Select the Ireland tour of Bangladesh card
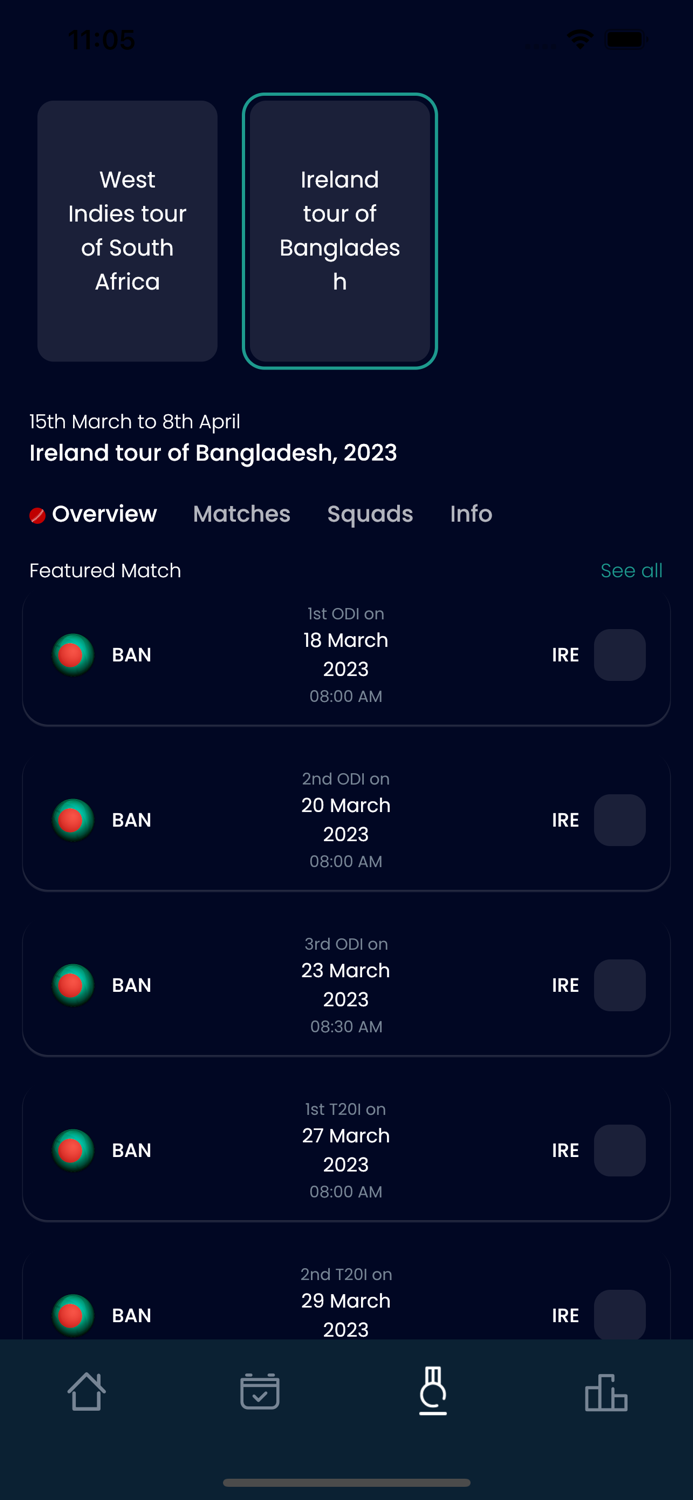The width and height of the screenshot is (693, 1500). pos(340,230)
